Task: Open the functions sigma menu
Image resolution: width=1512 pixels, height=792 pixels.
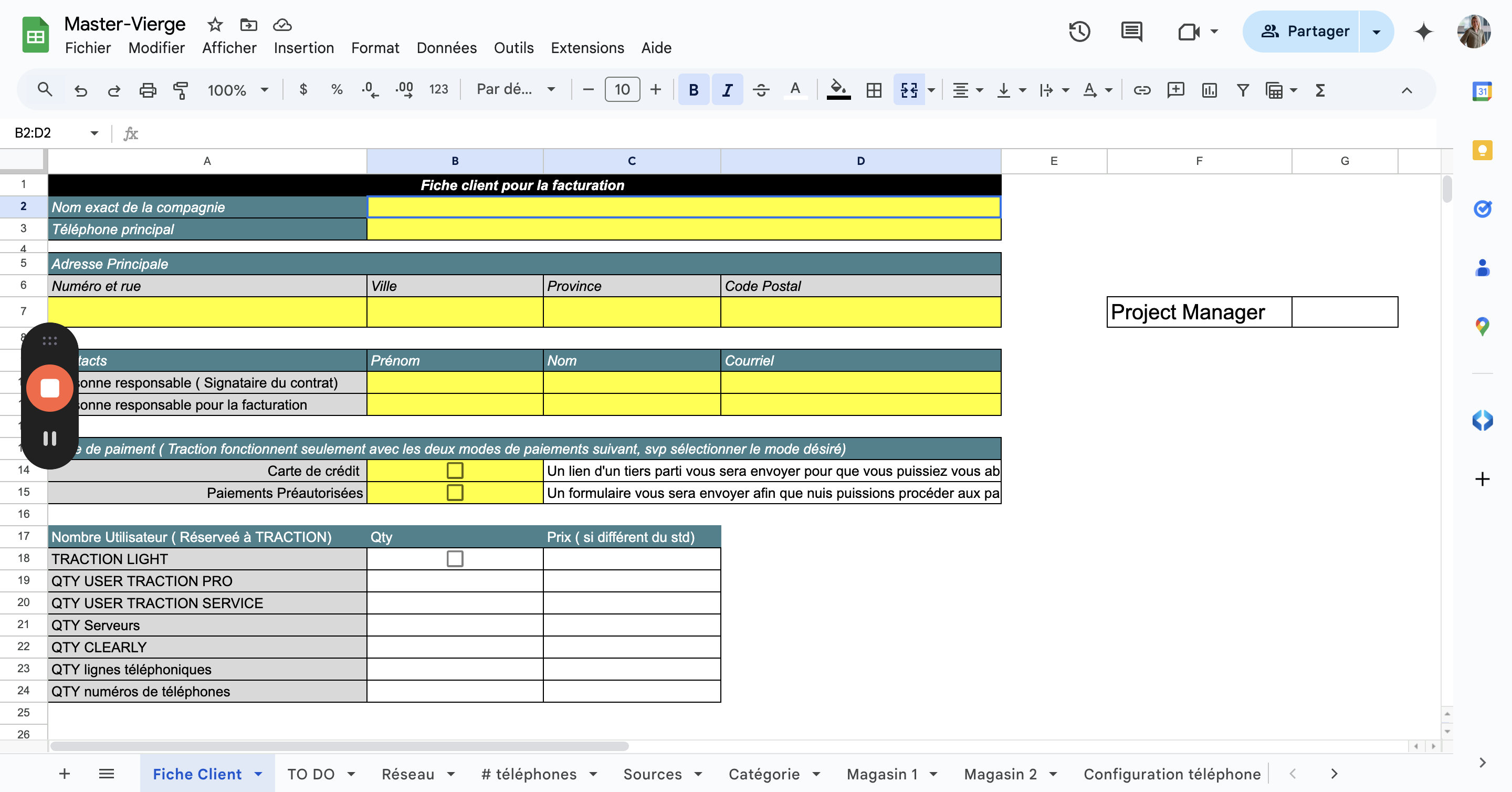Action: (1321, 90)
